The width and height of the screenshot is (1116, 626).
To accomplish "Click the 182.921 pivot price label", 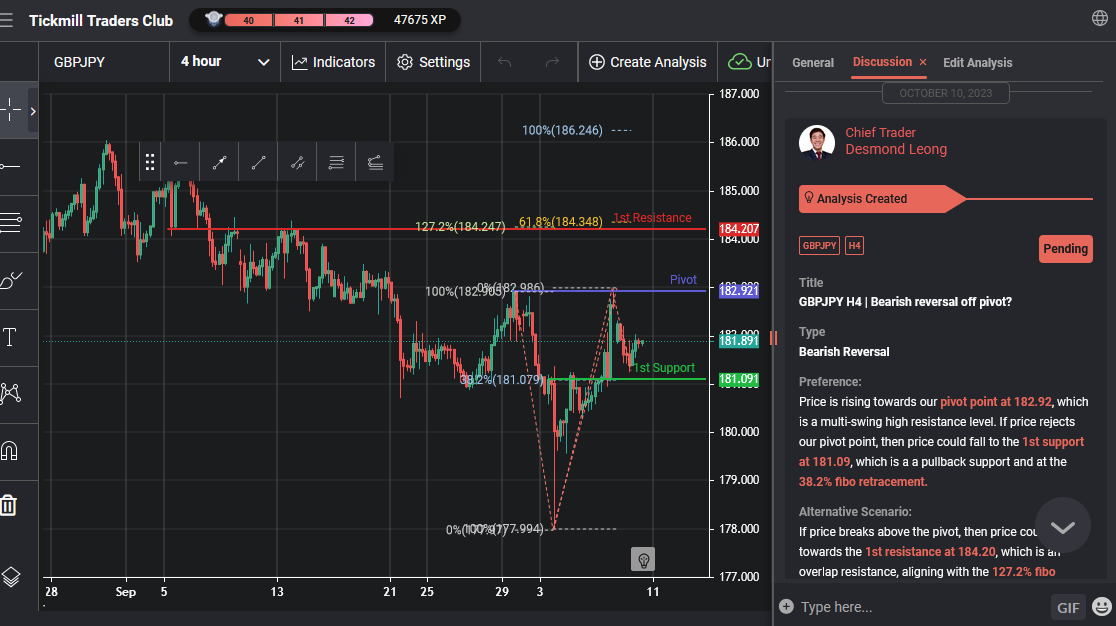I will pyautogui.click(x=739, y=290).
